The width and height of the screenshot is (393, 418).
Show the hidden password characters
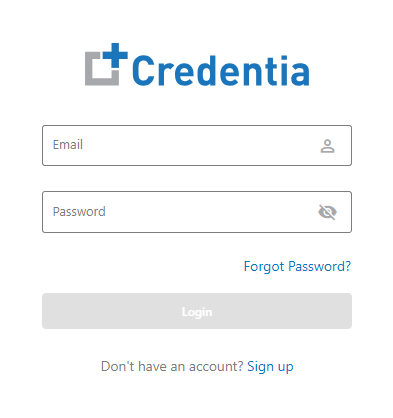pos(327,212)
